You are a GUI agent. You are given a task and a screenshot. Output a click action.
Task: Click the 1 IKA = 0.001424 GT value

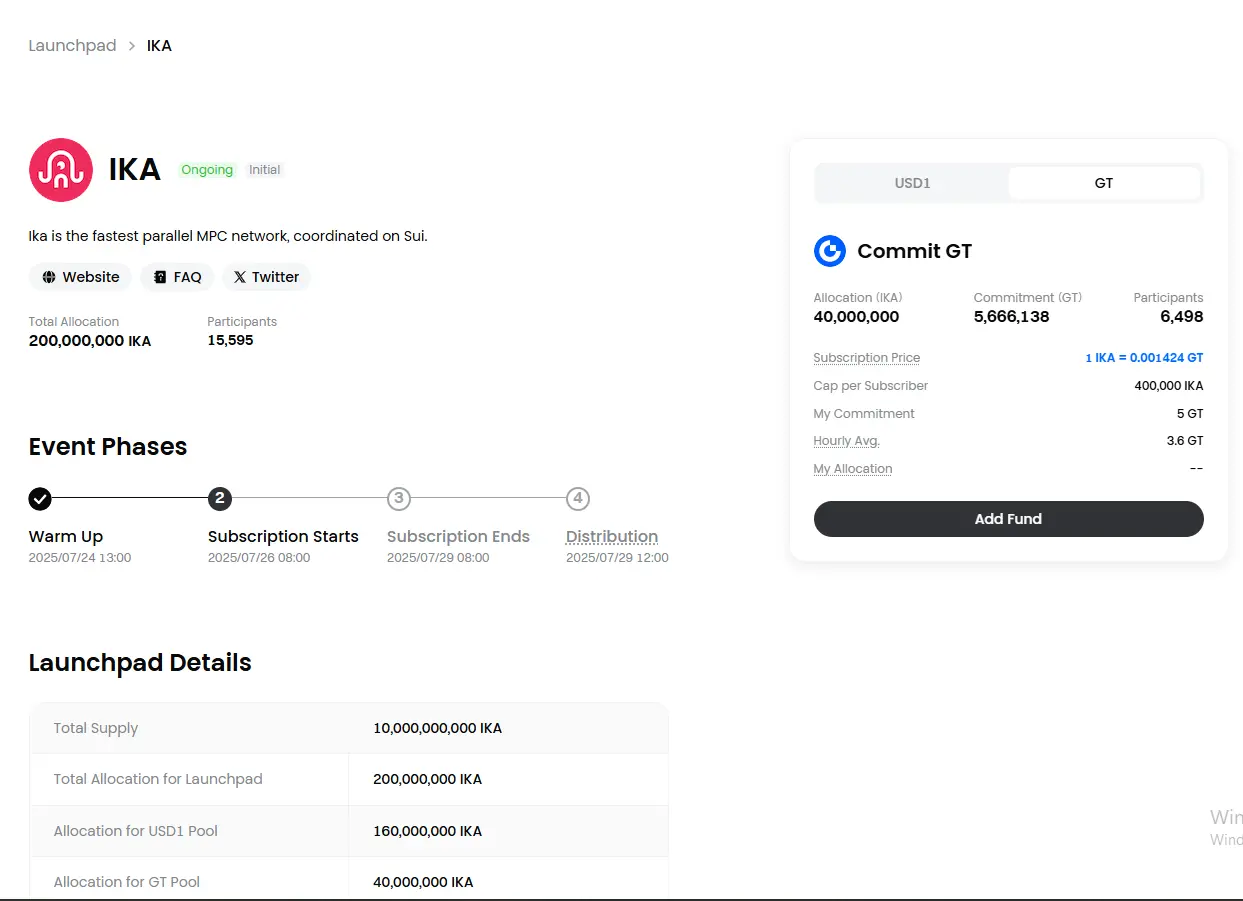[x=1144, y=358]
